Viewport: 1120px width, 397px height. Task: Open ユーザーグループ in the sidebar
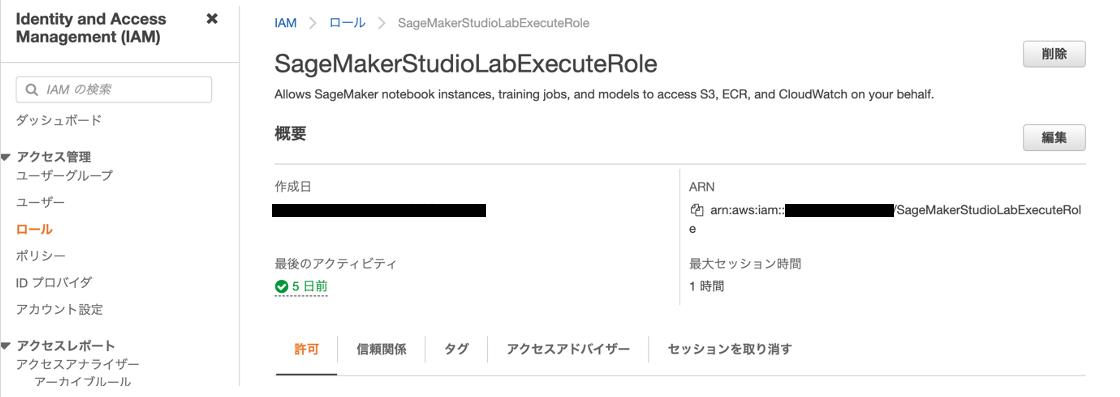click(64, 176)
